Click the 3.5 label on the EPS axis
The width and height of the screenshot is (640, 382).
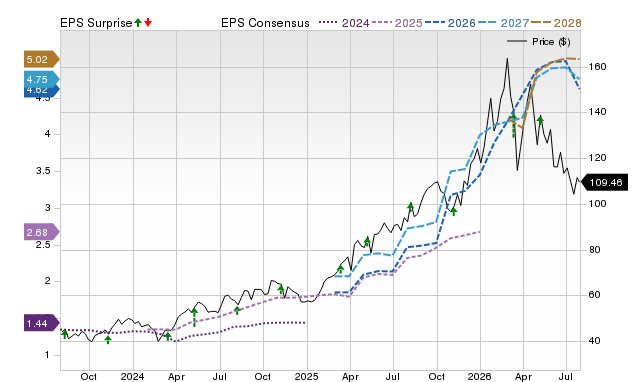[x=43, y=171]
